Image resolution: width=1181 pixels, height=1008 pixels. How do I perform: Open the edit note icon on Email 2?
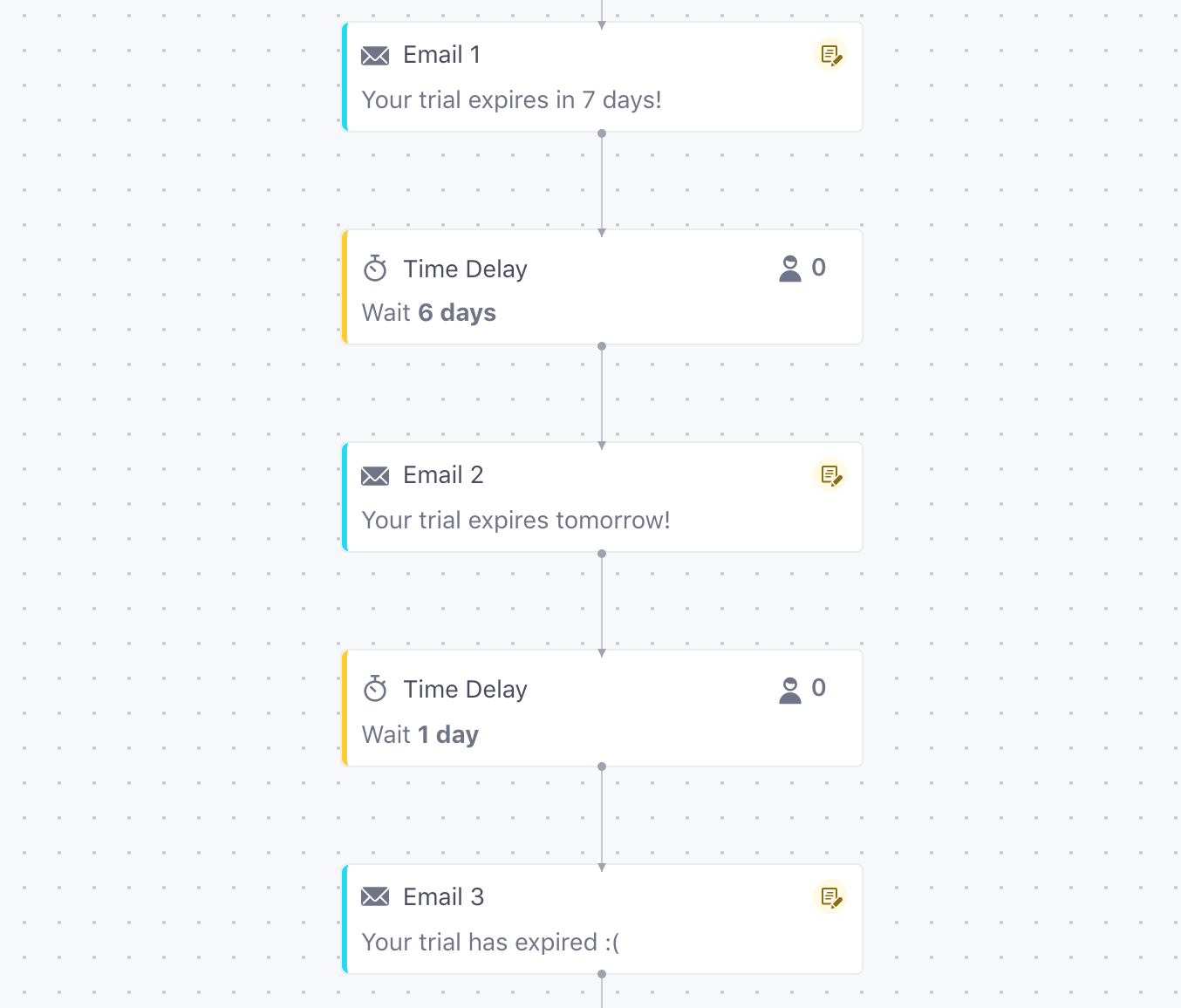click(830, 475)
